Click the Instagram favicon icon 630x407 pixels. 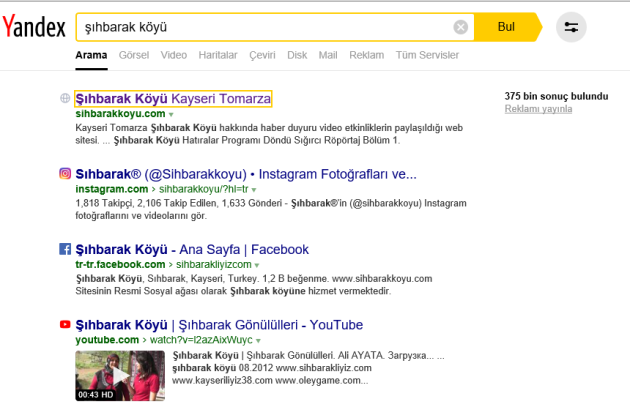[65, 174]
